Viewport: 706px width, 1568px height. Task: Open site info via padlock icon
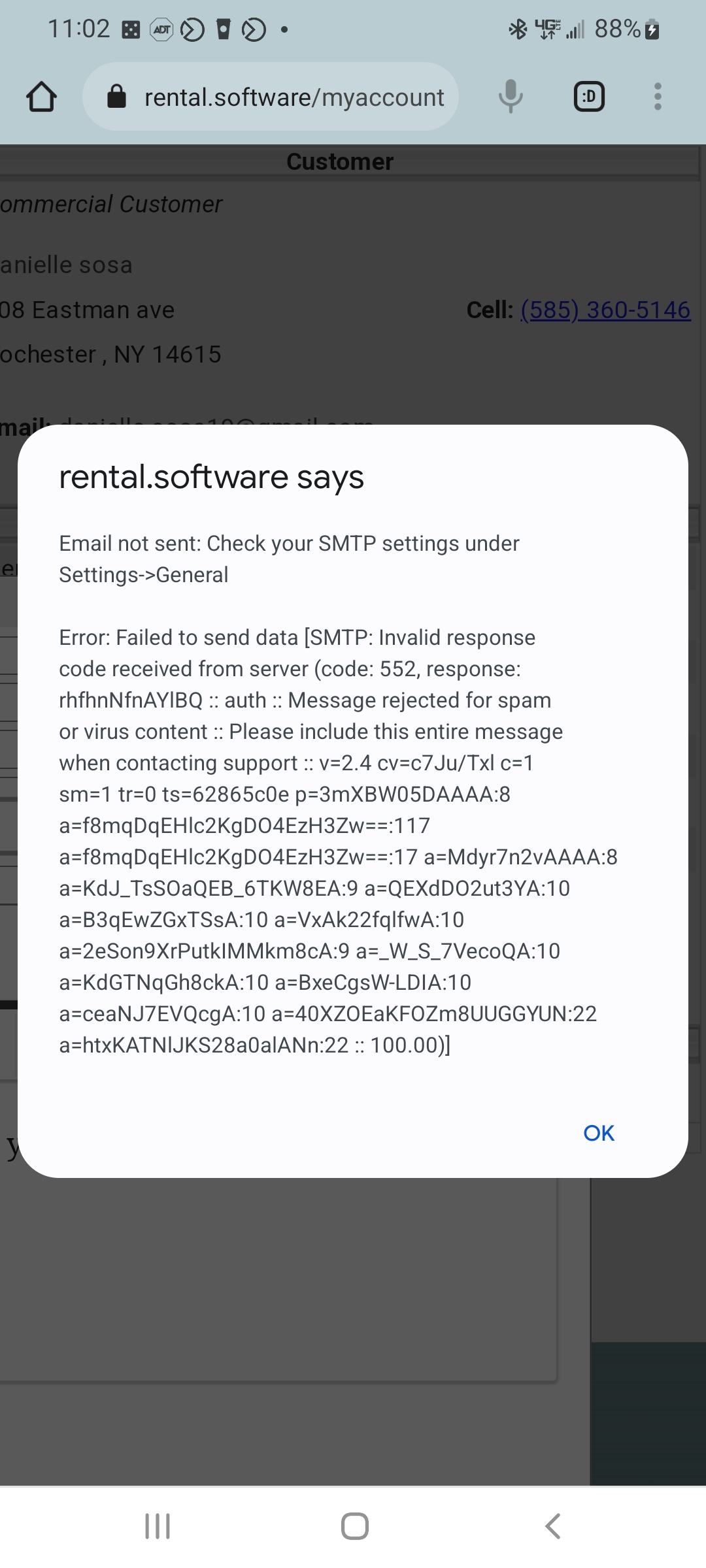[116, 97]
